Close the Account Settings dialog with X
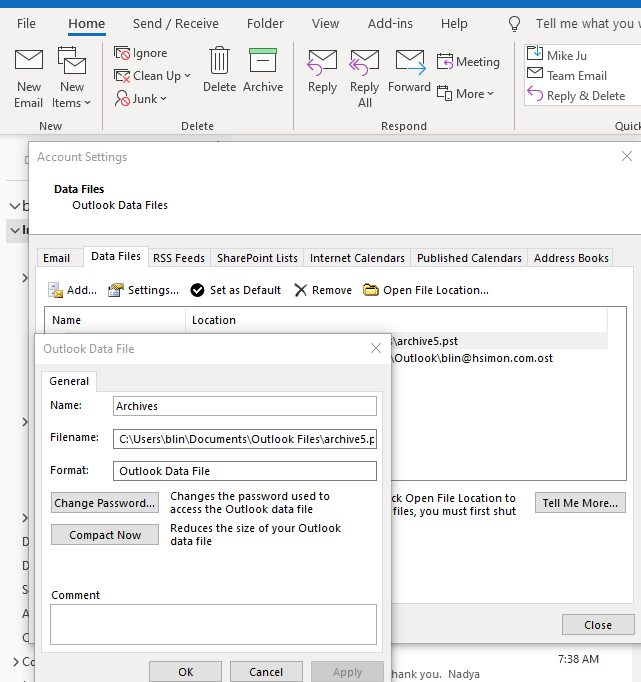 point(627,156)
